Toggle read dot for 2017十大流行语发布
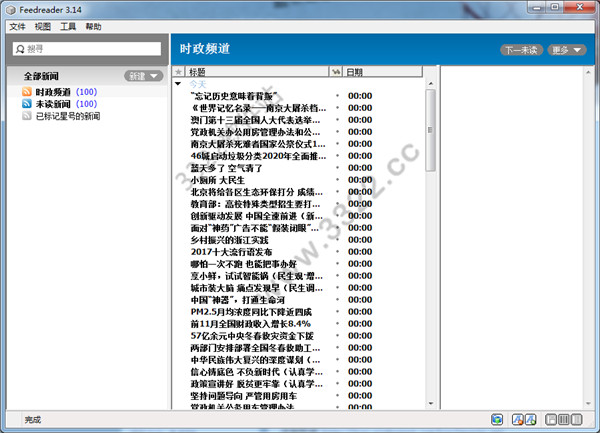The width and height of the screenshot is (600, 433). [x=337, y=251]
